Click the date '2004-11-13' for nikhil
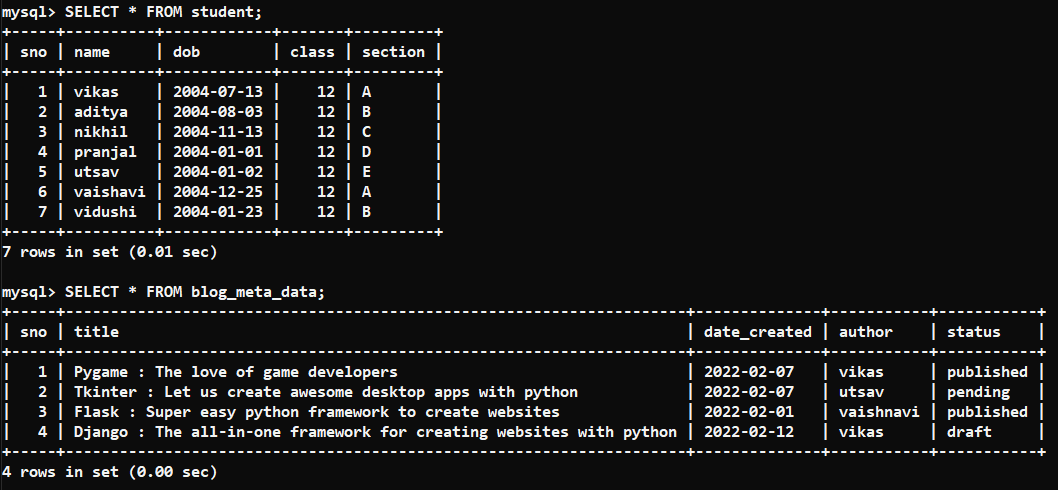 coord(218,132)
